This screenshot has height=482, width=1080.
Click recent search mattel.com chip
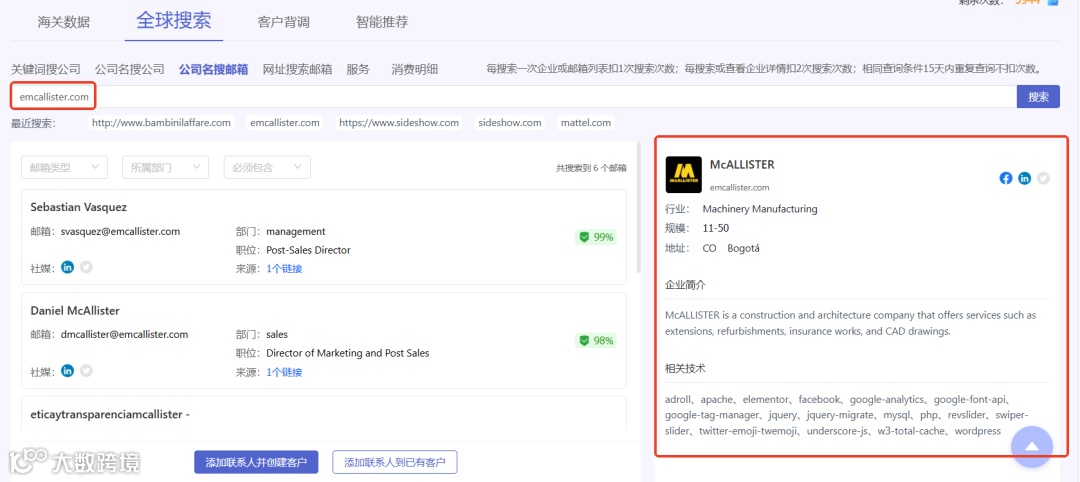pos(586,123)
